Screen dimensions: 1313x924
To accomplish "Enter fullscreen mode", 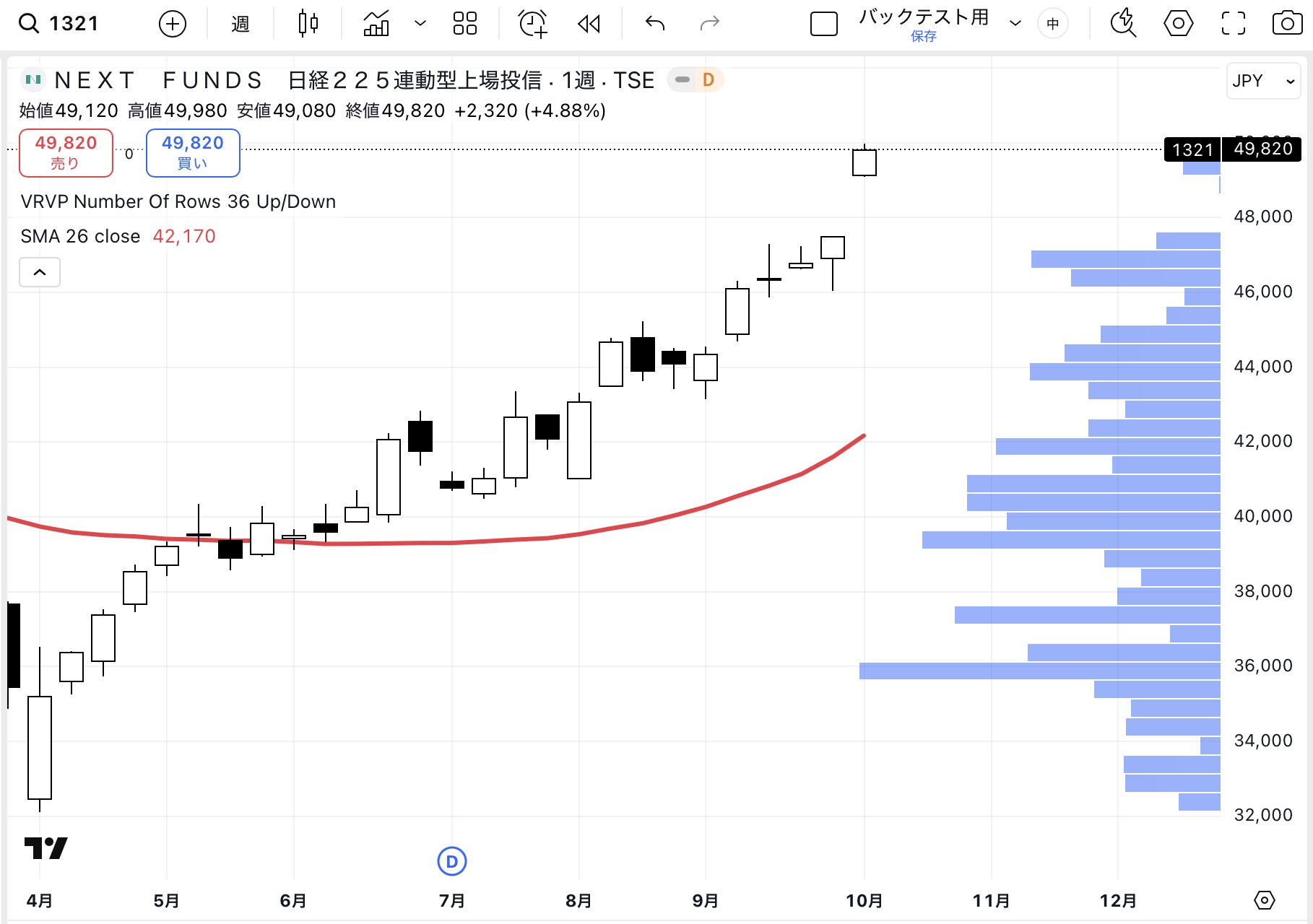I will coord(1233,24).
